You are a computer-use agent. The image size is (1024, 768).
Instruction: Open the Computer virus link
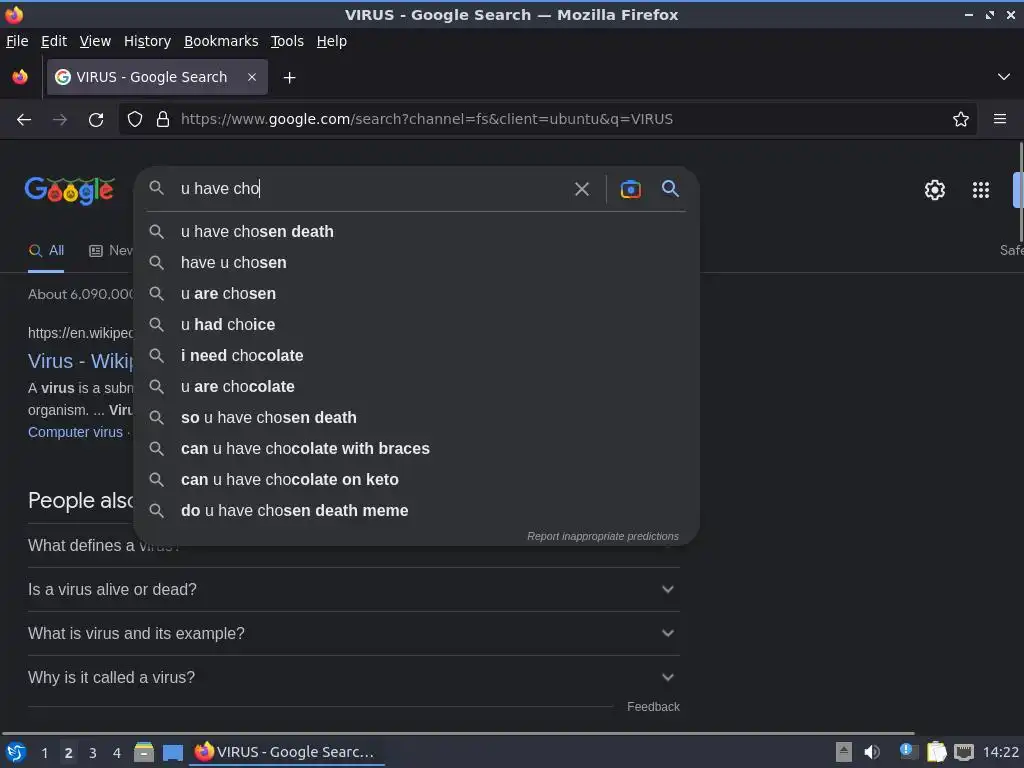(75, 432)
